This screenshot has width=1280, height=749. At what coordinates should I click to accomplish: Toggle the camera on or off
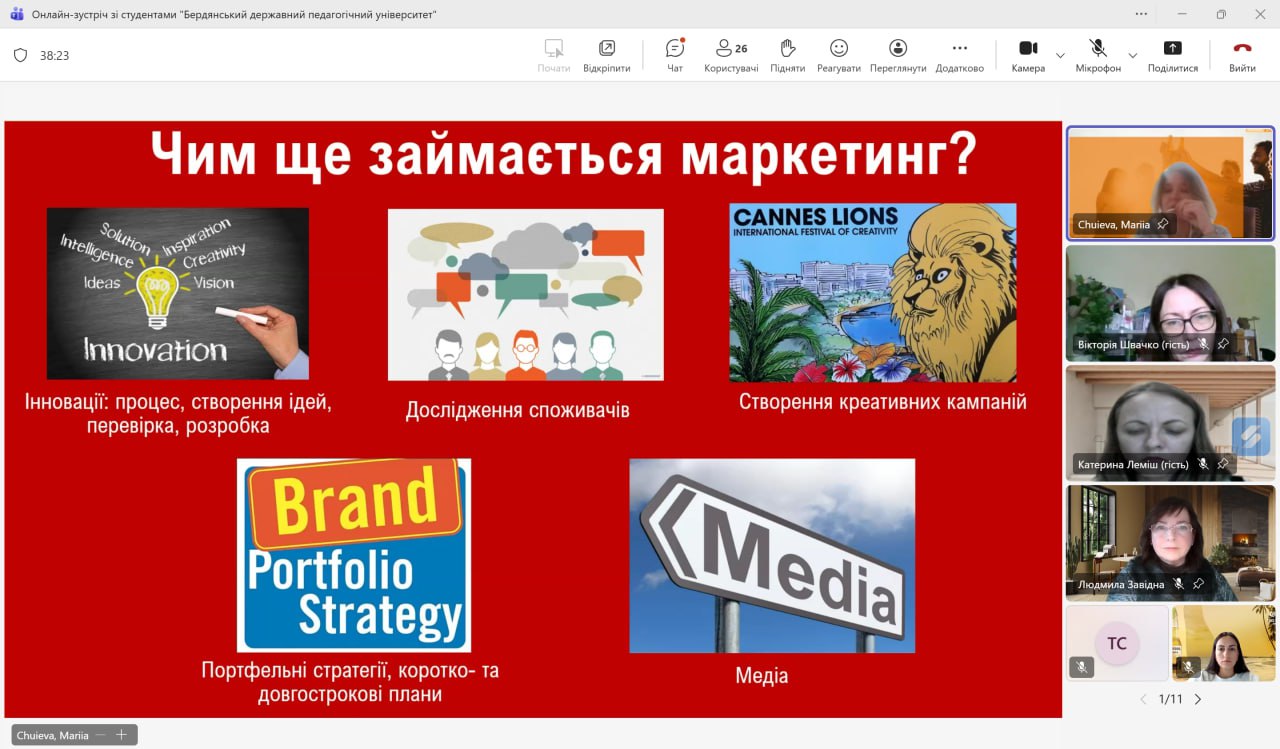1027,55
